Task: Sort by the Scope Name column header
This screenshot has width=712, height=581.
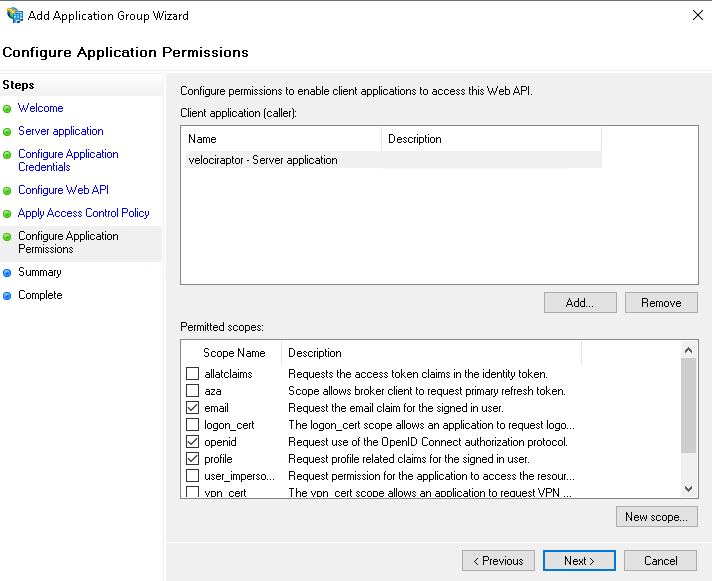Action: click(x=234, y=353)
